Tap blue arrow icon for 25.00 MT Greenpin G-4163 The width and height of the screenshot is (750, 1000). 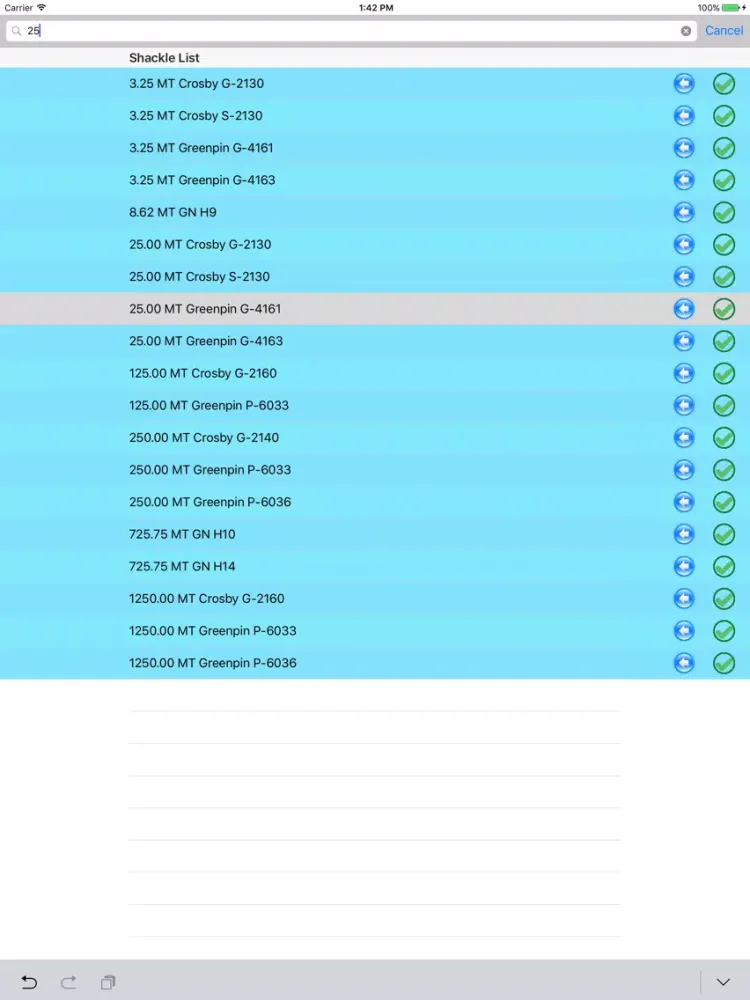tap(684, 341)
